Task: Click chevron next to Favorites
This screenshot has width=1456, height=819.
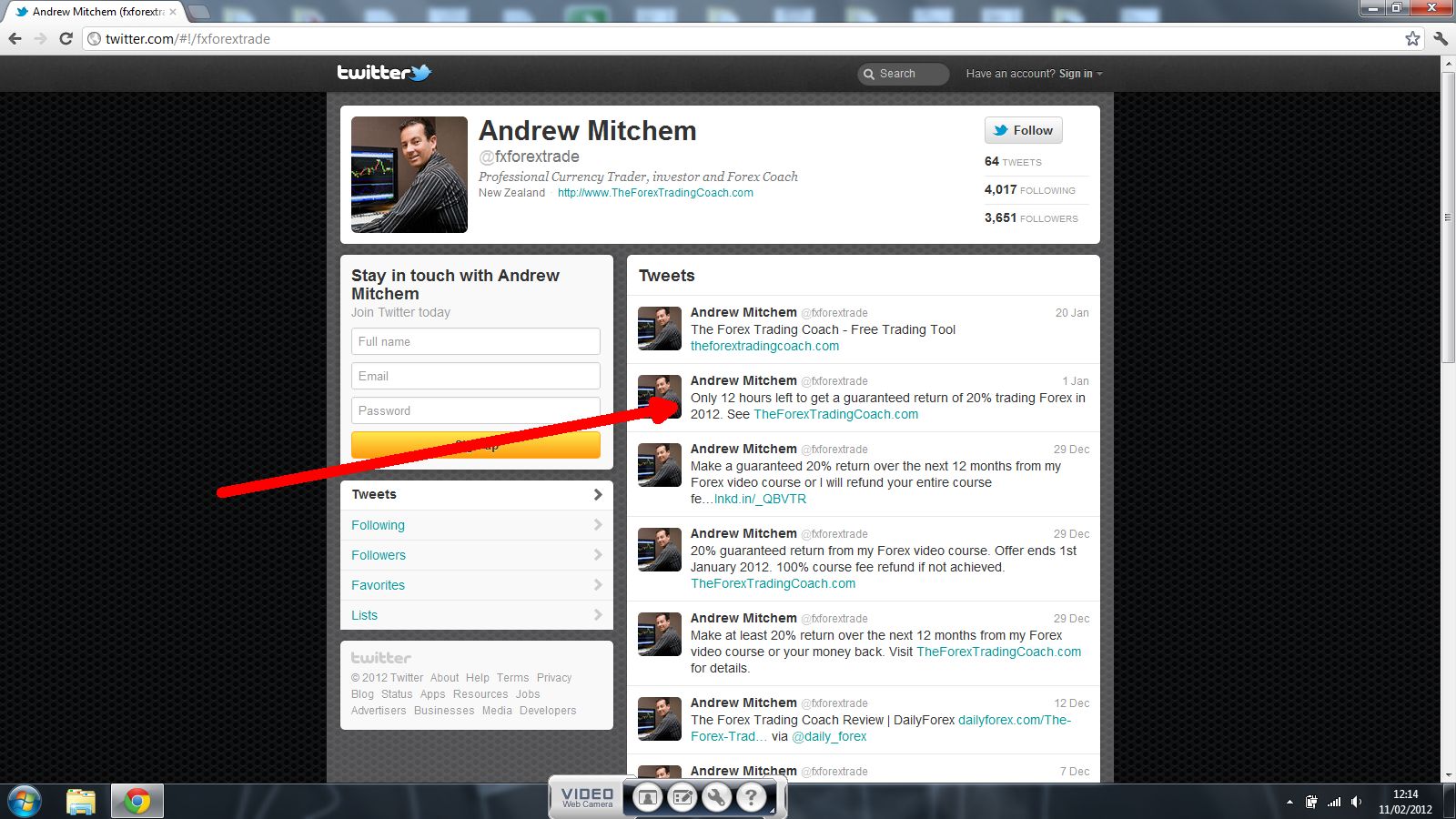Action: pyautogui.click(x=598, y=585)
